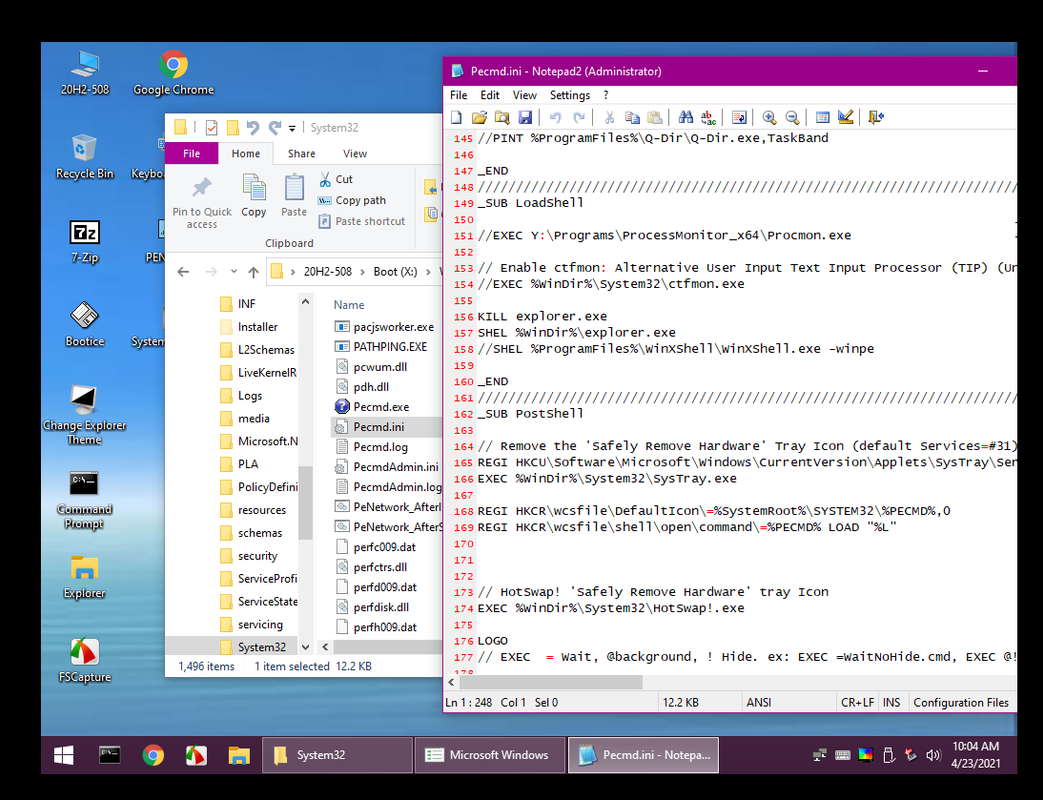
Task: Click Pin to Quick access in ribbon
Action: (x=202, y=202)
